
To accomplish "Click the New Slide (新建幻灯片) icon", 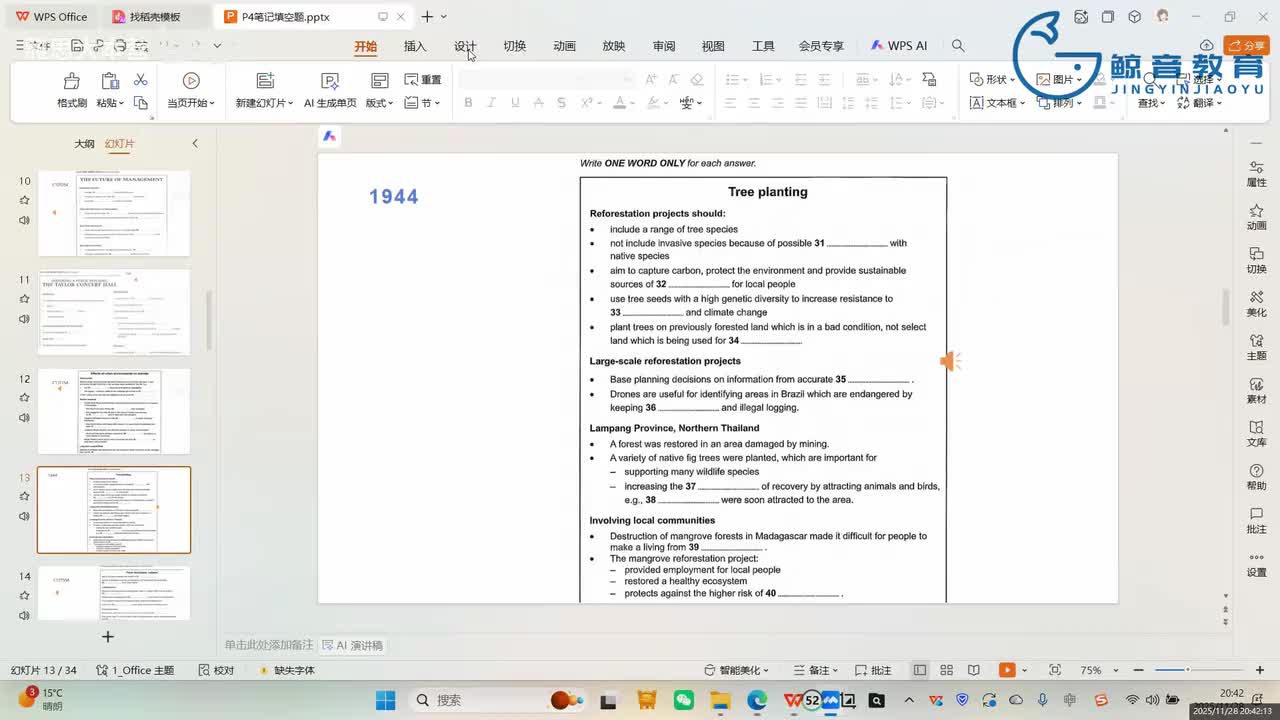I will click(x=265, y=81).
